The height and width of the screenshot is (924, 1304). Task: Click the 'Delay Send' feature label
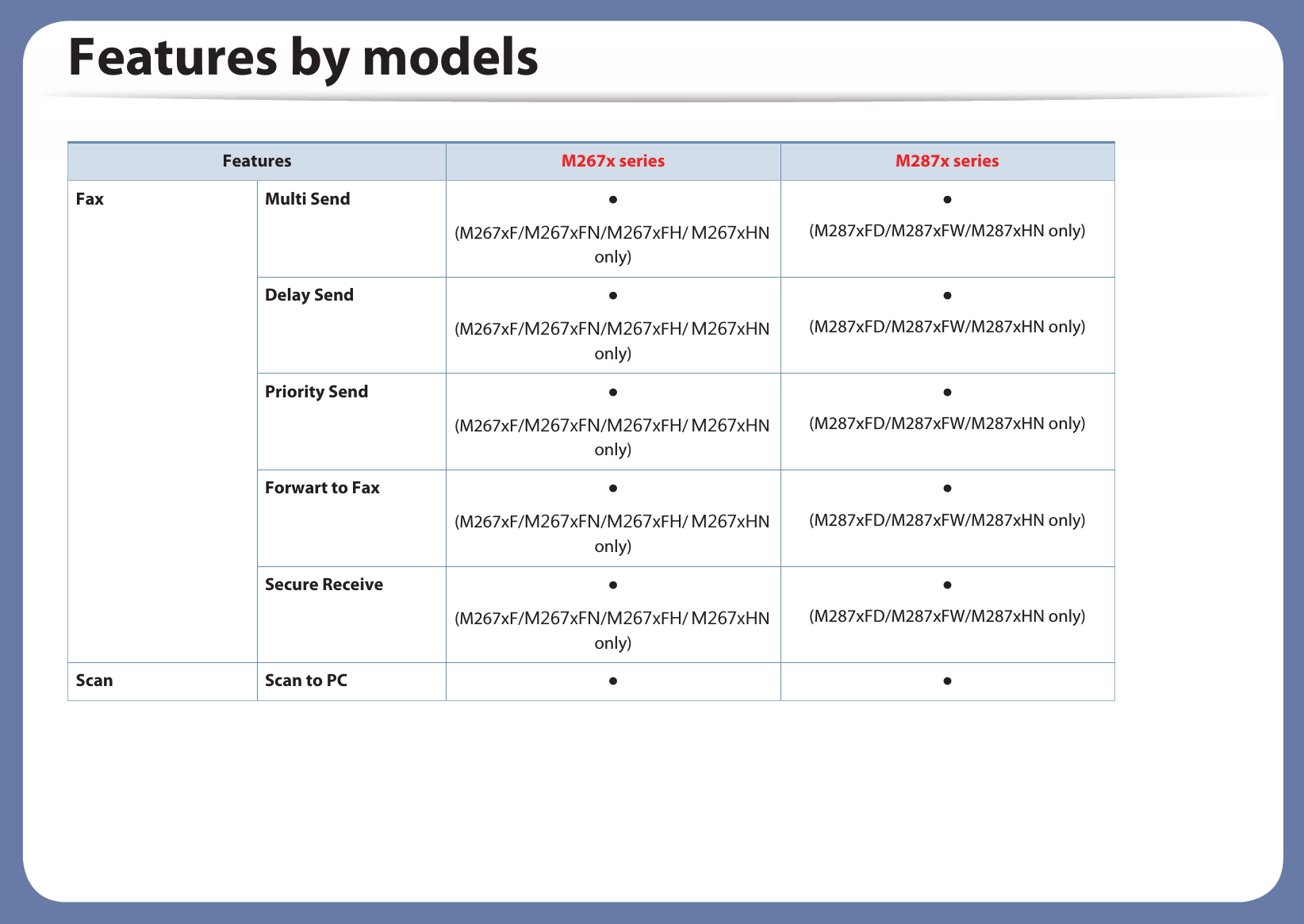[x=309, y=295]
